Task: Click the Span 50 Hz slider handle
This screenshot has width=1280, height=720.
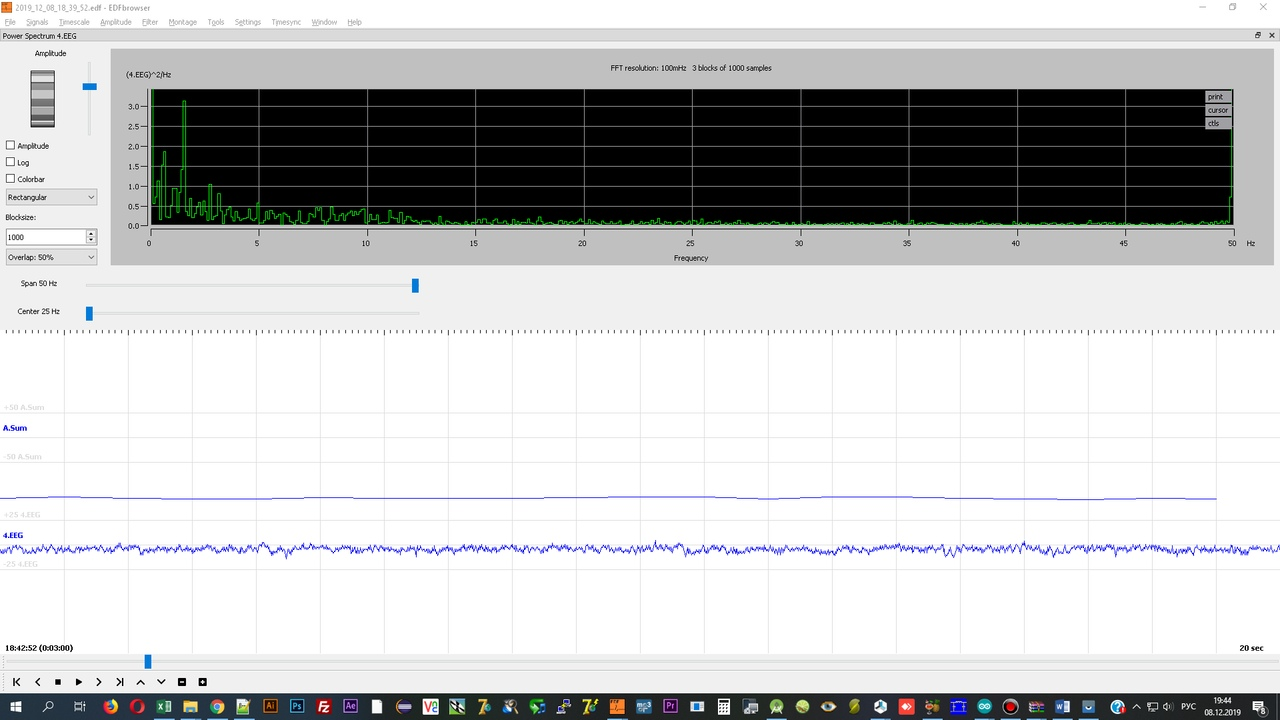Action: pos(415,286)
